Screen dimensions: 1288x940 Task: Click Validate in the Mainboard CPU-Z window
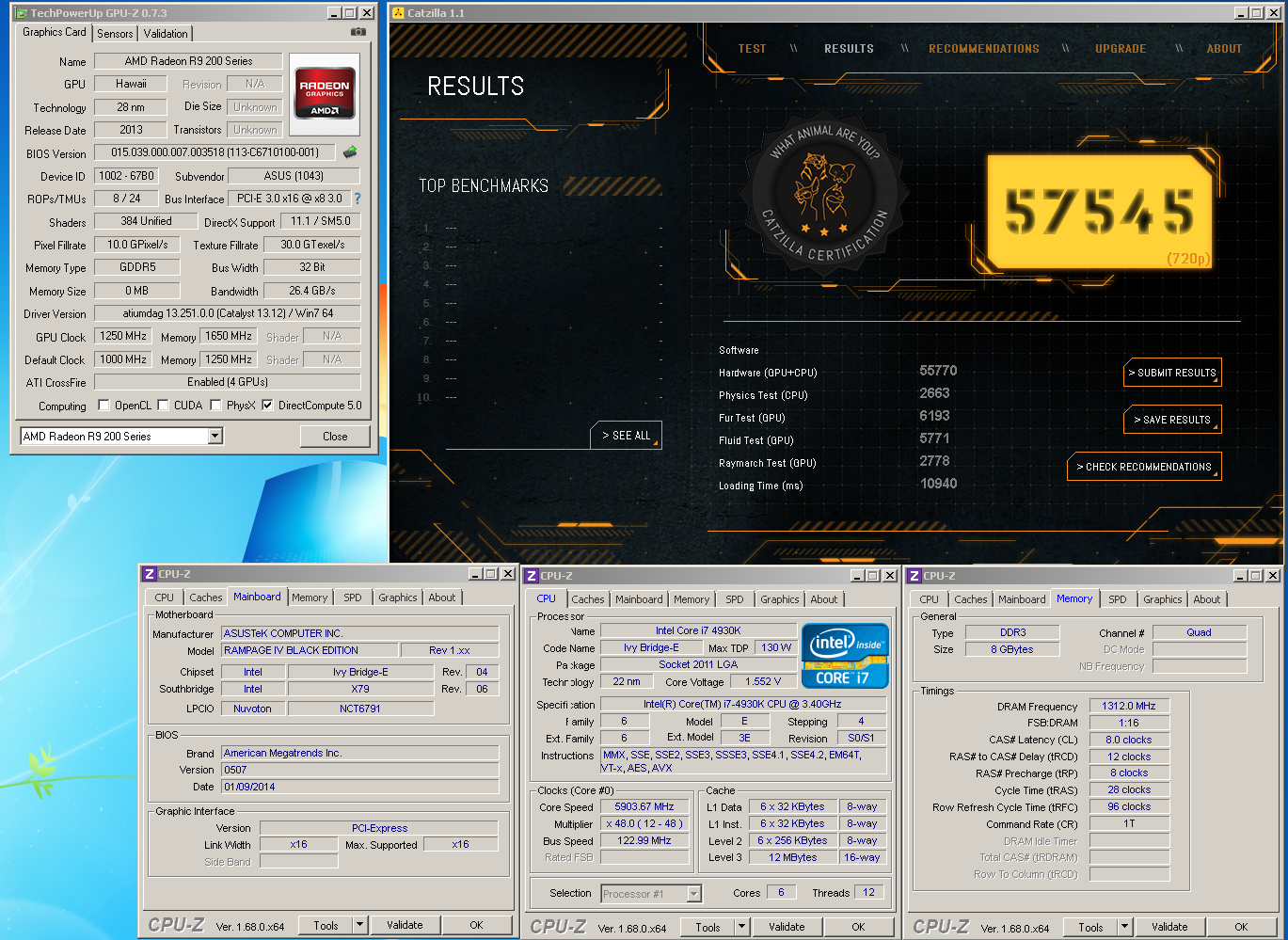point(405,925)
